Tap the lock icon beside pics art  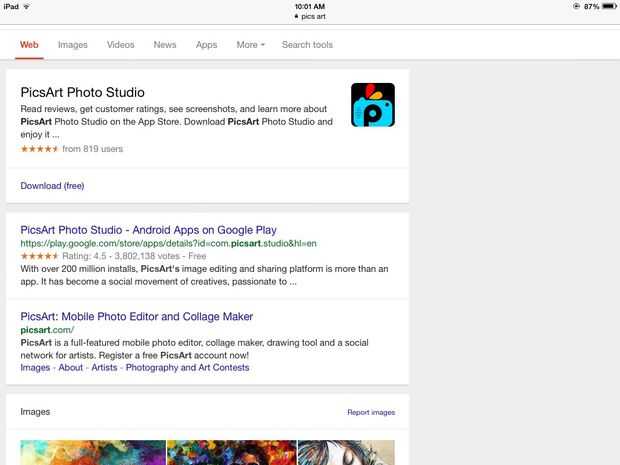point(296,16)
